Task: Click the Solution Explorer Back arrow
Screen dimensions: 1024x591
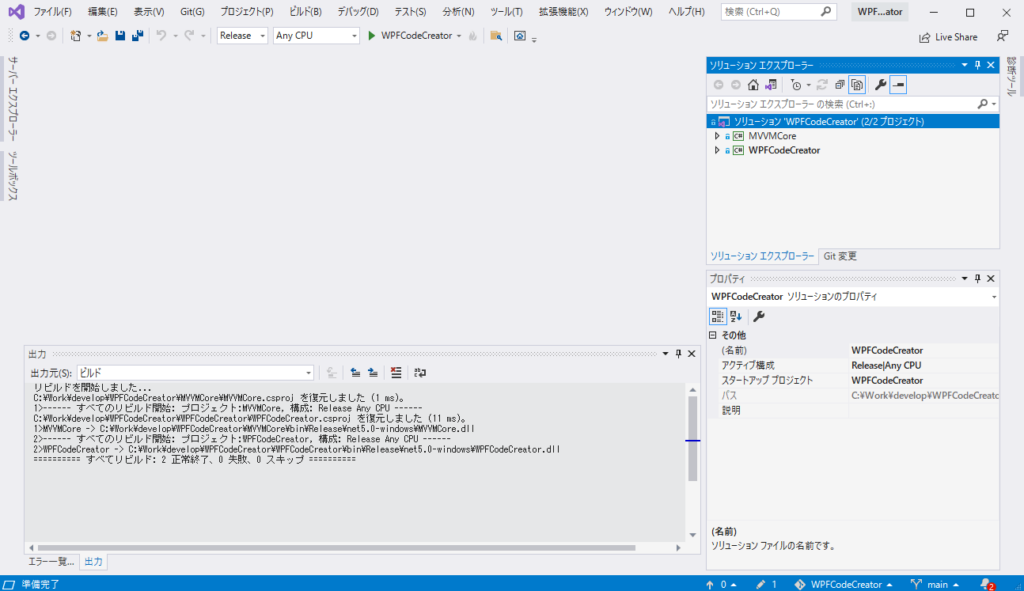Action: [718, 85]
